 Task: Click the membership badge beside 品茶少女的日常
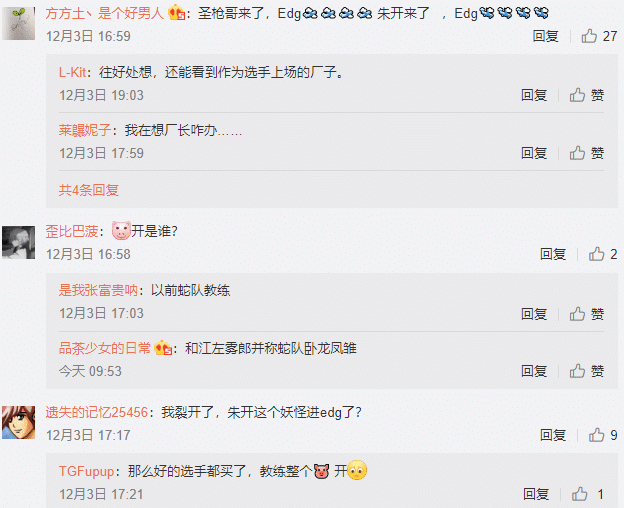click(x=163, y=348)
